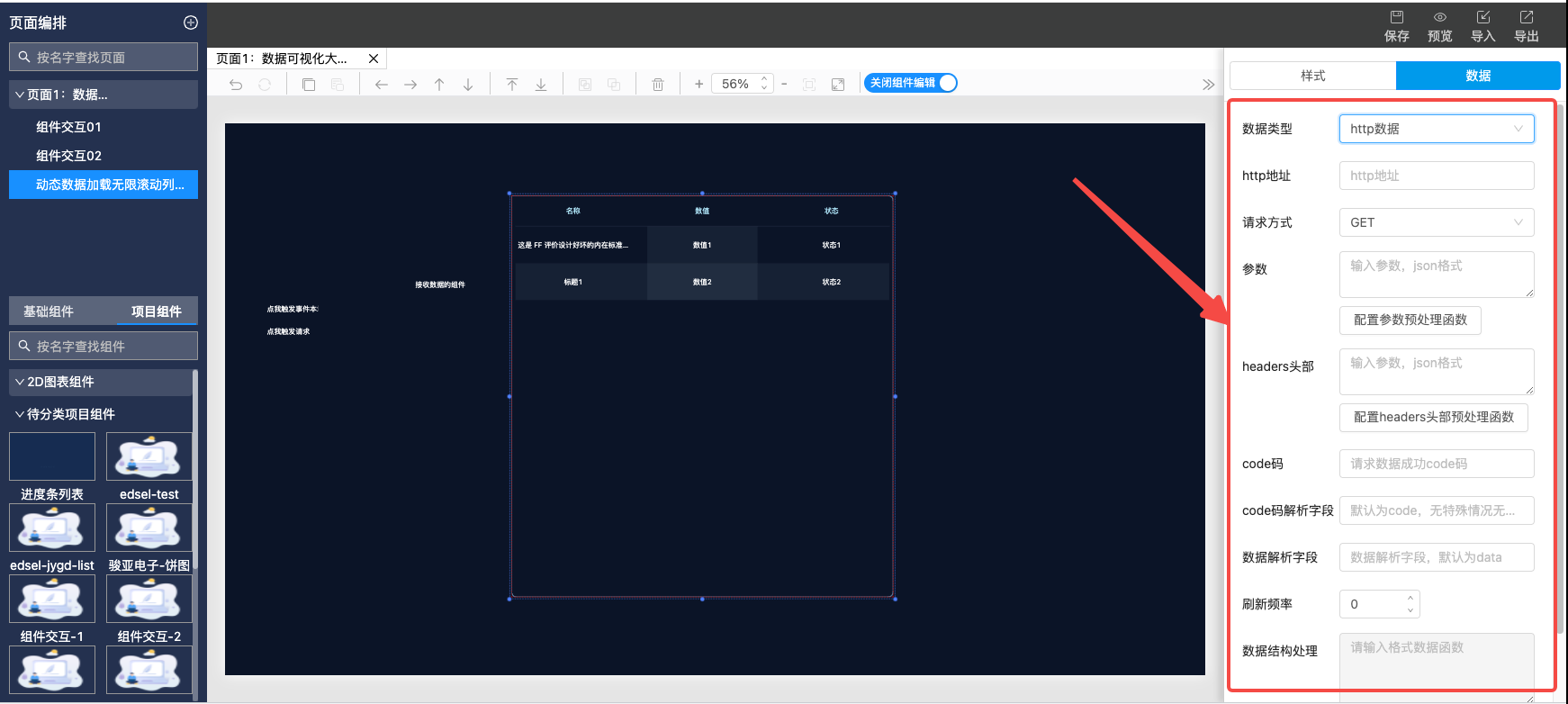The height and width of the screenshot is (704, 1568).
Task: Click the undo icon in toolbar
Action: (236, 85)
